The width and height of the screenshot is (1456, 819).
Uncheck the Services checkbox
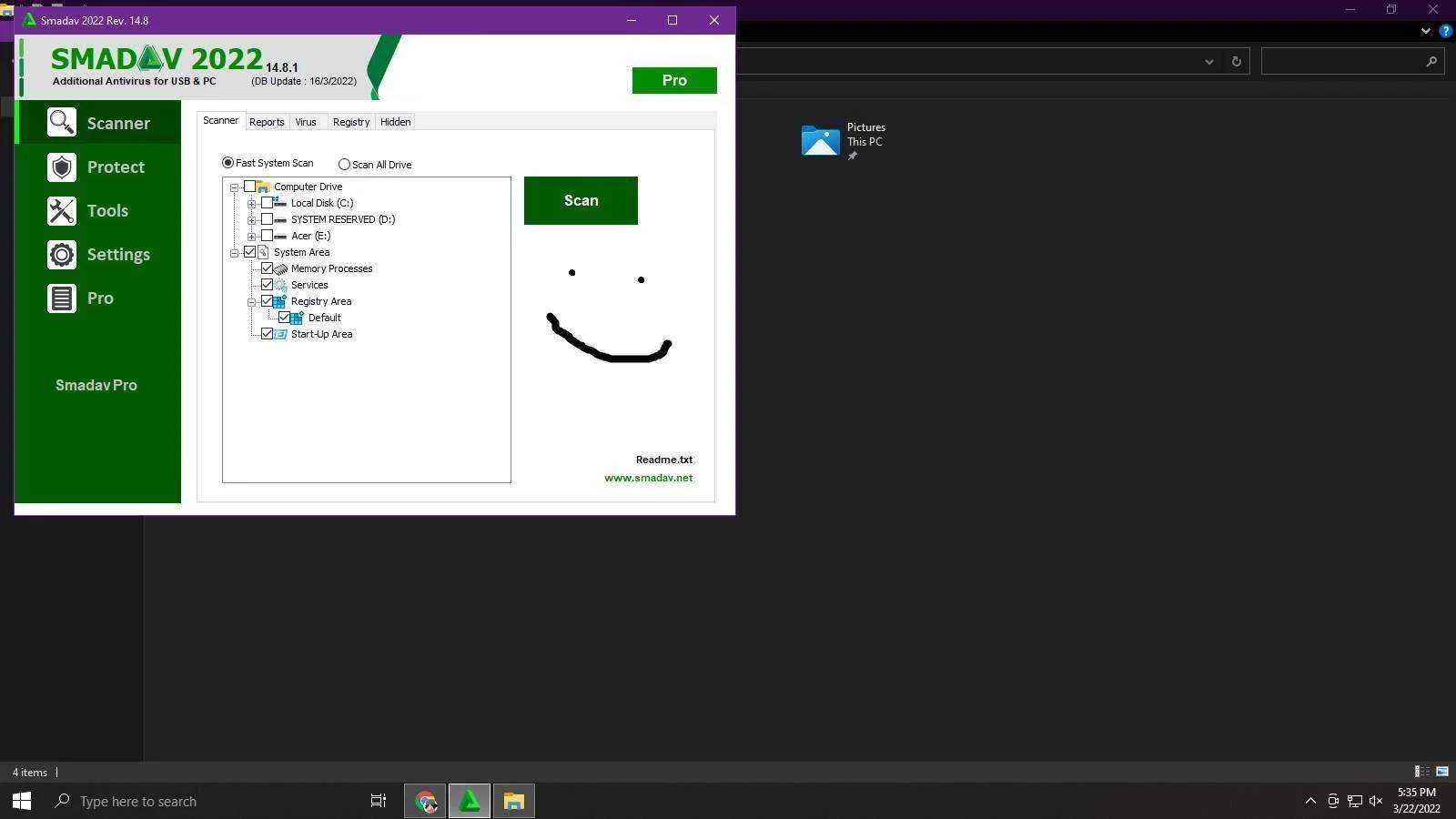[267, 285]
